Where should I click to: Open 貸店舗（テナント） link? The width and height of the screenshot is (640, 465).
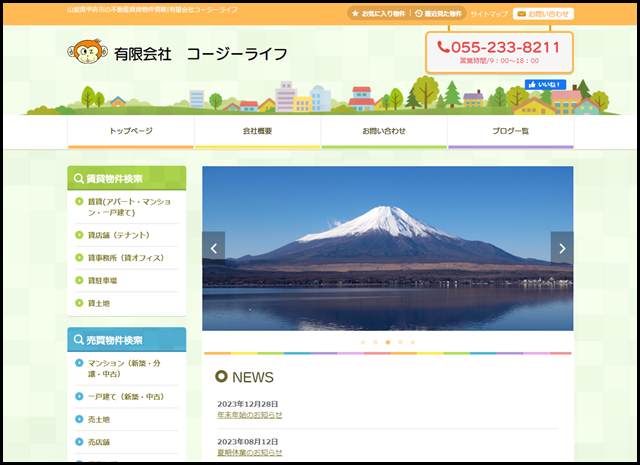click(x=119, y=235)
